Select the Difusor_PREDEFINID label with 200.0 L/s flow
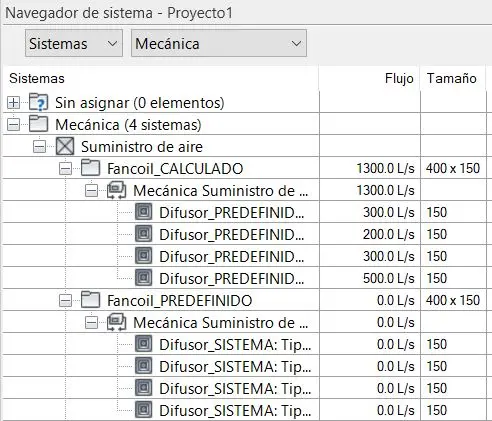Viewport: 492px width, 421px height. pos(232,235)
